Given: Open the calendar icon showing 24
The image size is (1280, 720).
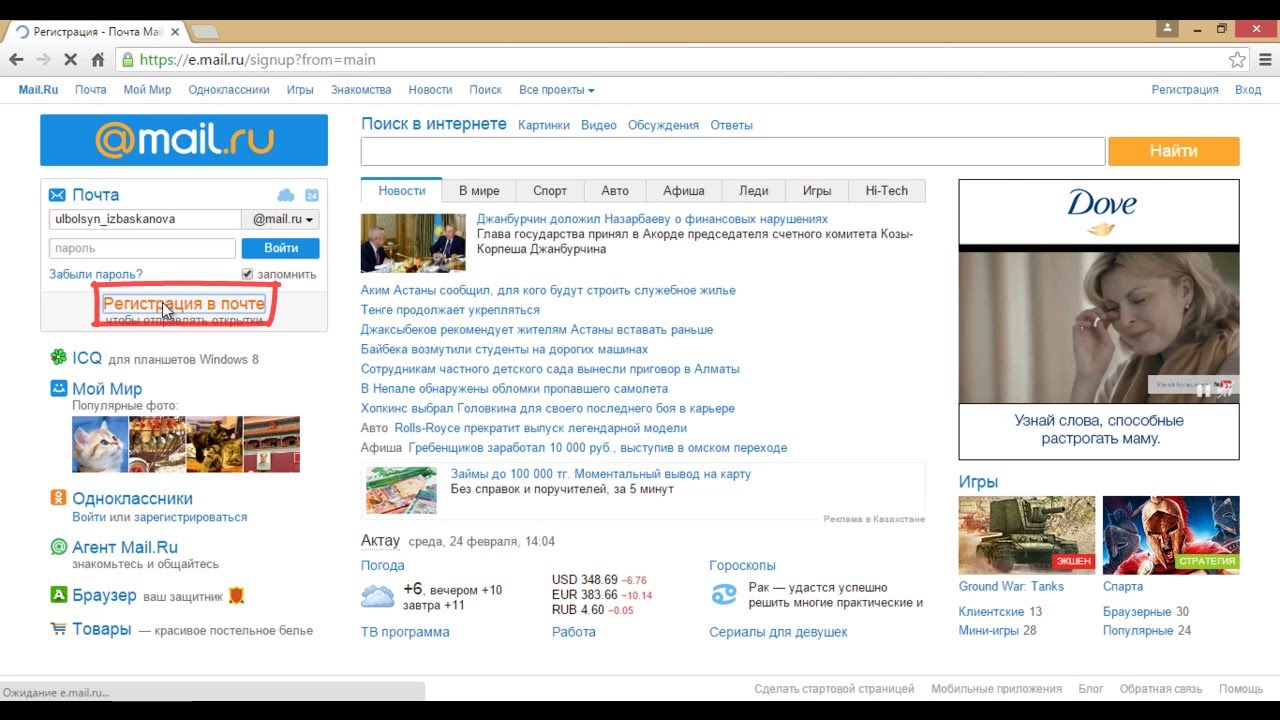Looking at the screenshot, I should click(311, 195).
